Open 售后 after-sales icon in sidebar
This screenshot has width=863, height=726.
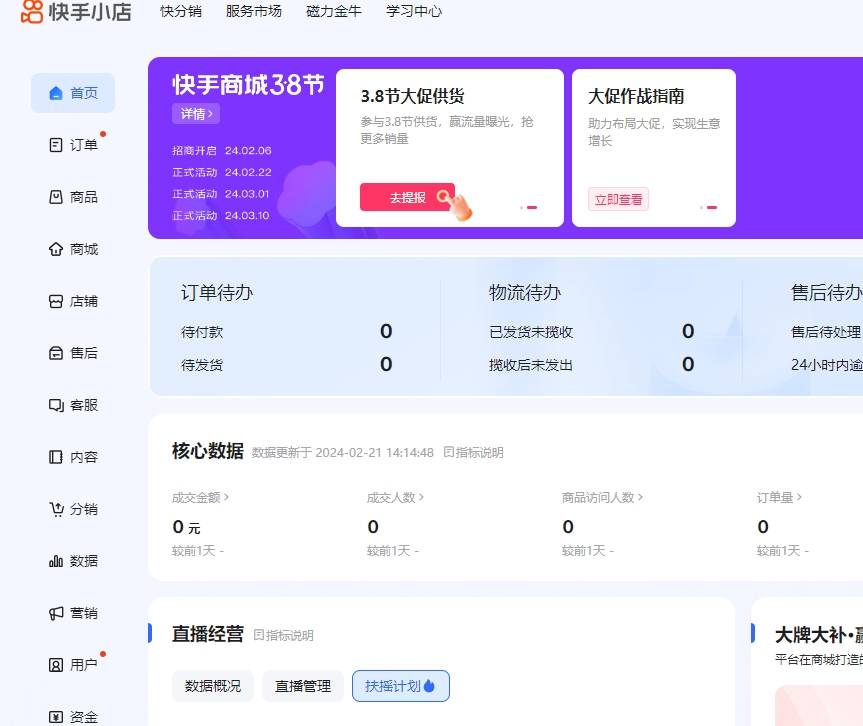(56, 353)
